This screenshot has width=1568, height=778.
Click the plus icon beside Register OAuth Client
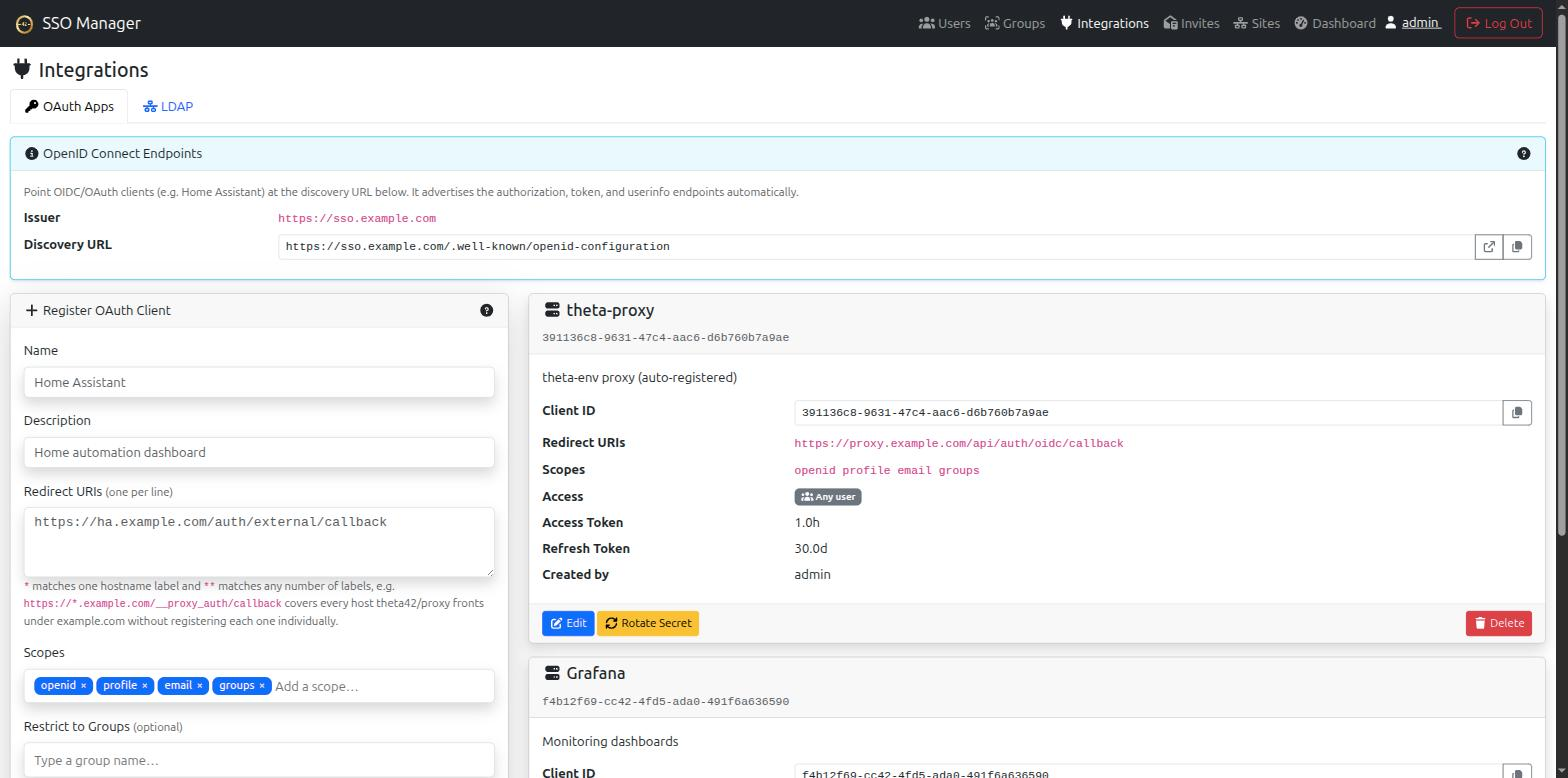31,310
